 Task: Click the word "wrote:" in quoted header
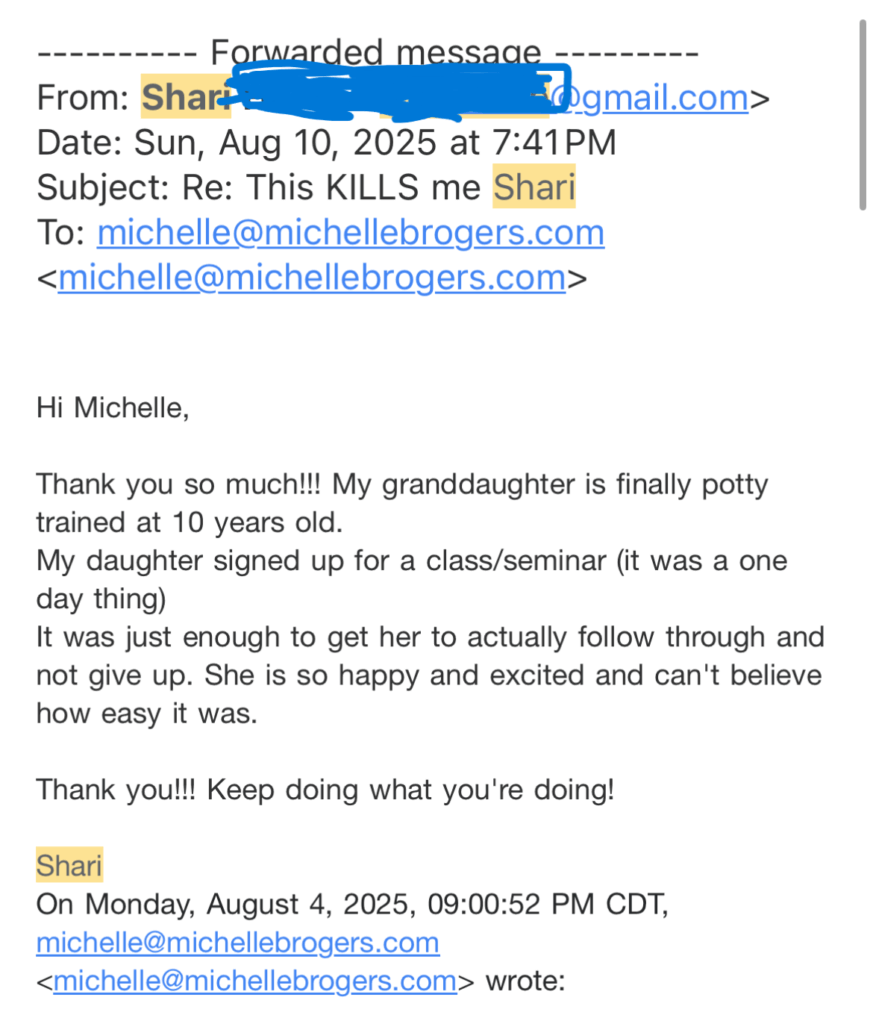tap(527, 981)
